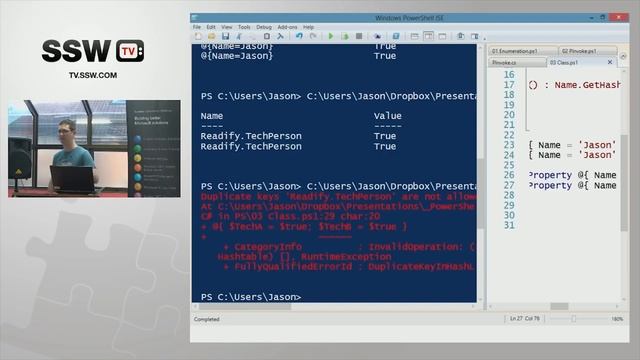Paste from the clipboard toolbar icon
640x360 pixels.
[267, 36]
